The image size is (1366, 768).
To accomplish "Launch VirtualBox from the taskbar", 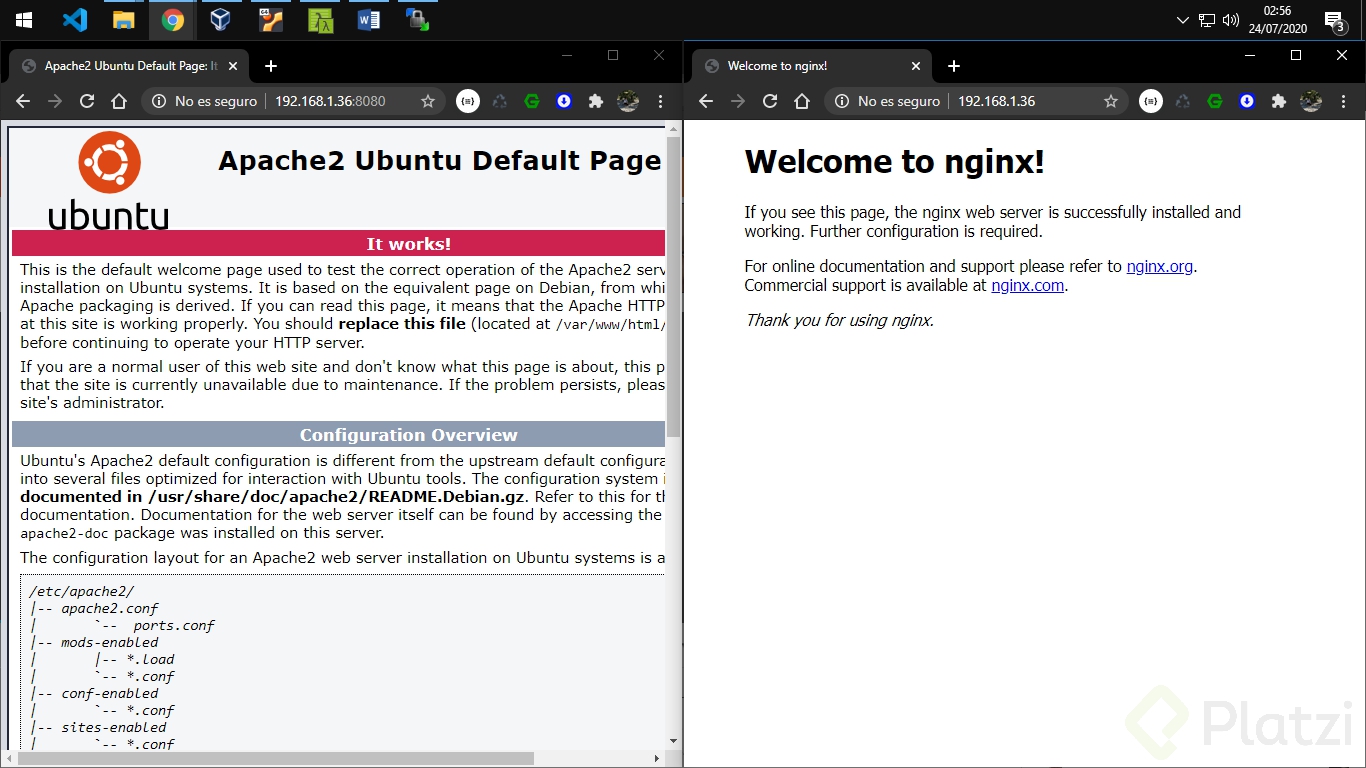I will pos(221,20).
